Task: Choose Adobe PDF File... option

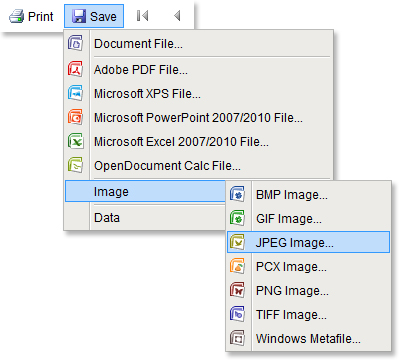Action: pyautogui.click(x=199, y=70)
